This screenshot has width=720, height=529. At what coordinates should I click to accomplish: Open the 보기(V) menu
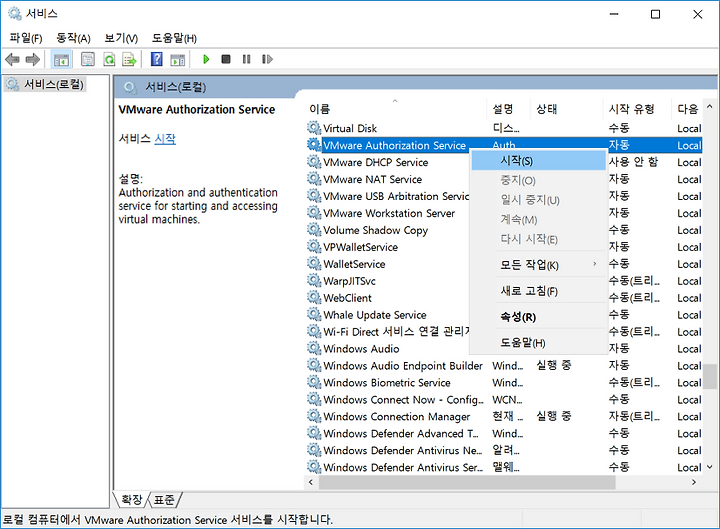pyautogui.click(x=121, y=38)
